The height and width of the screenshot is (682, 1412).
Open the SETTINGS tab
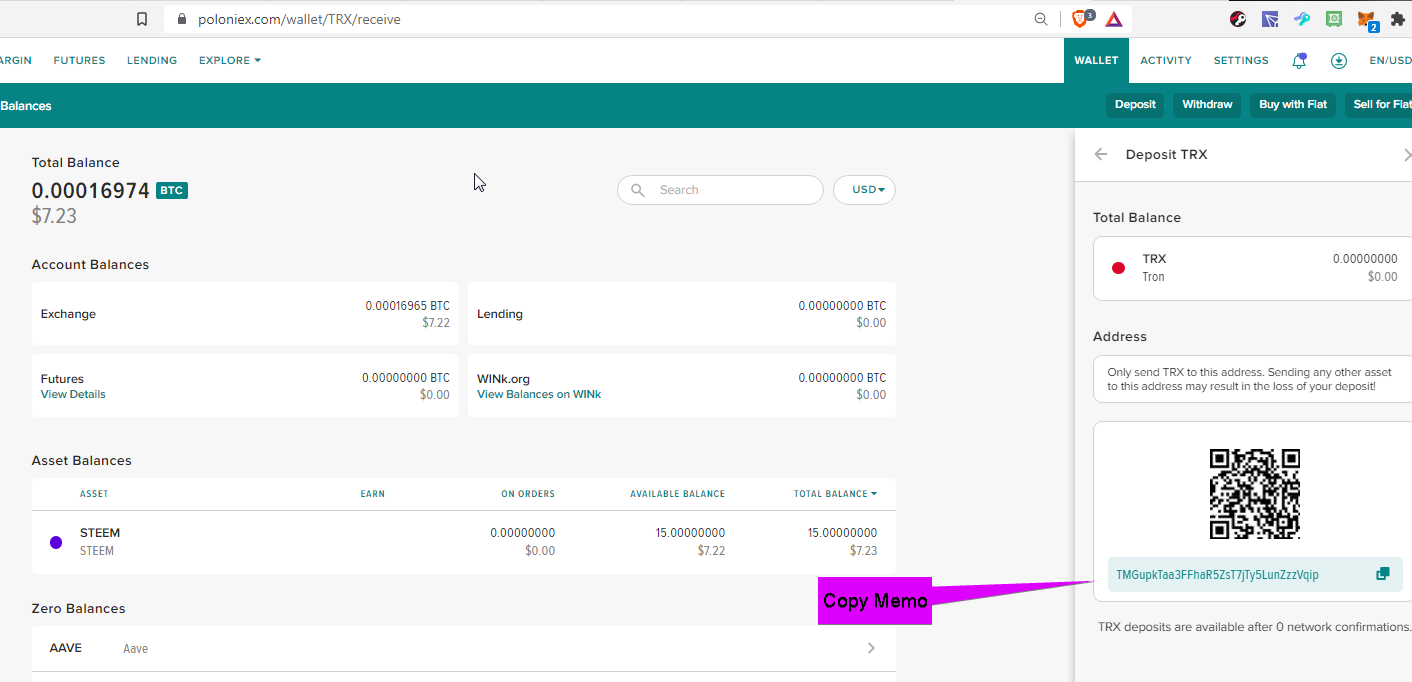click(x=1241, y=61)
